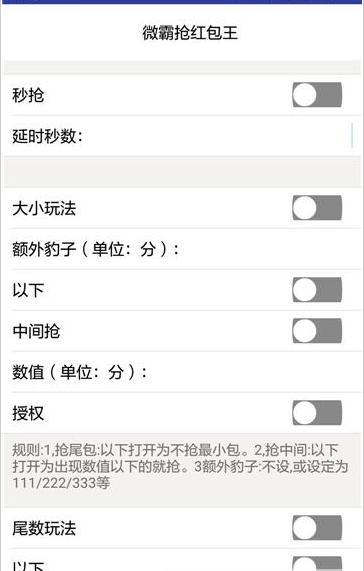This screenshot has width=364, height=571.
Task: Select the 大小玩法 label text
Action: (x=44, y=209)
